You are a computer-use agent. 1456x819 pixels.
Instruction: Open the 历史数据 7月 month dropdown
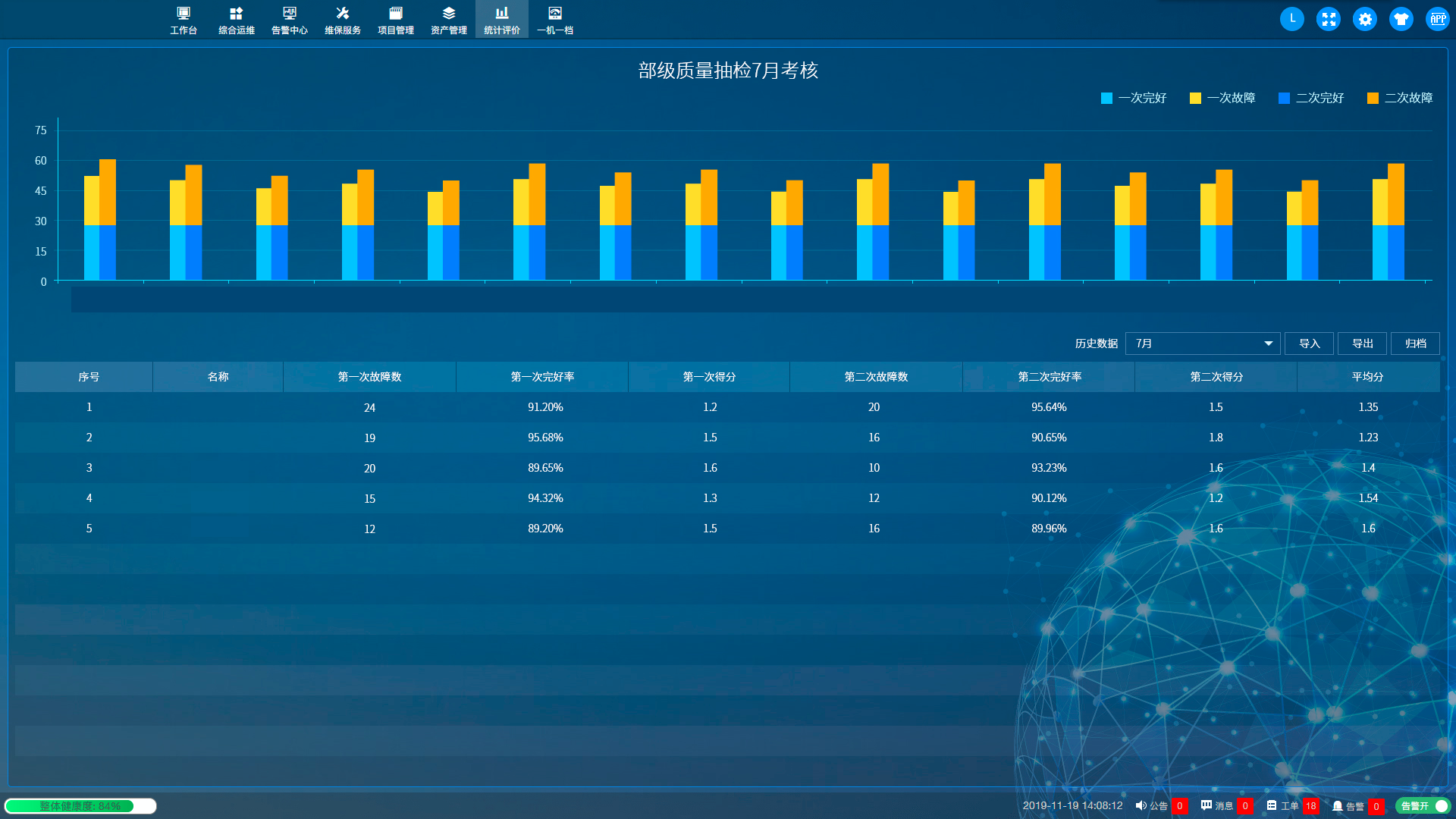(1203, 344)
